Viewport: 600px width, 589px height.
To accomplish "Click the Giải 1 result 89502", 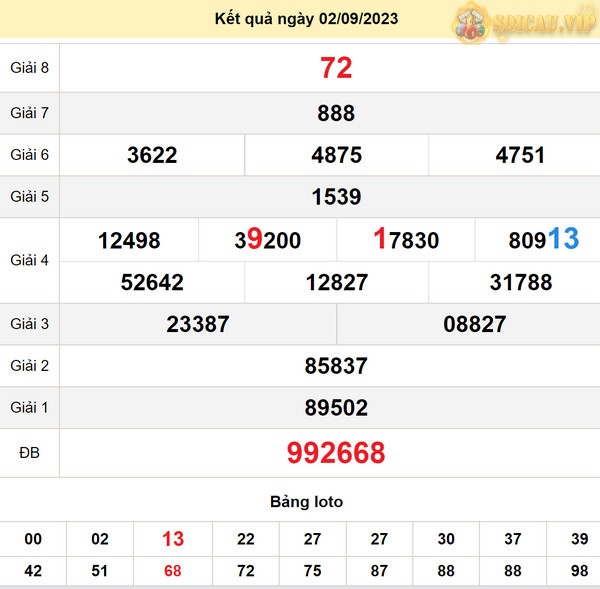I will click(x=336, y=408).
